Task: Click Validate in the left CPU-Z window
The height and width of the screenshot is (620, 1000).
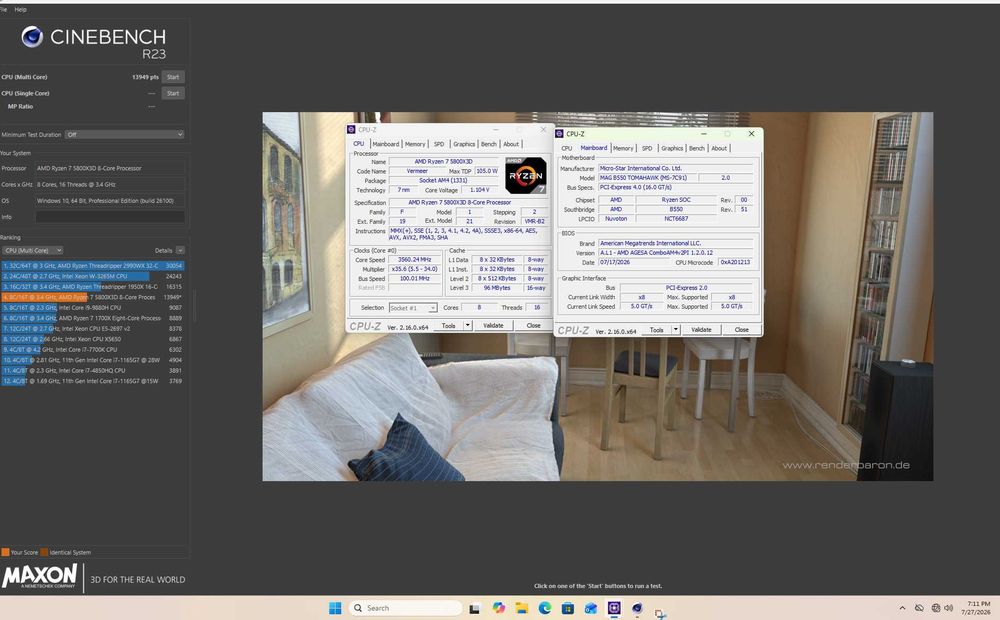Action: point(493,325)
